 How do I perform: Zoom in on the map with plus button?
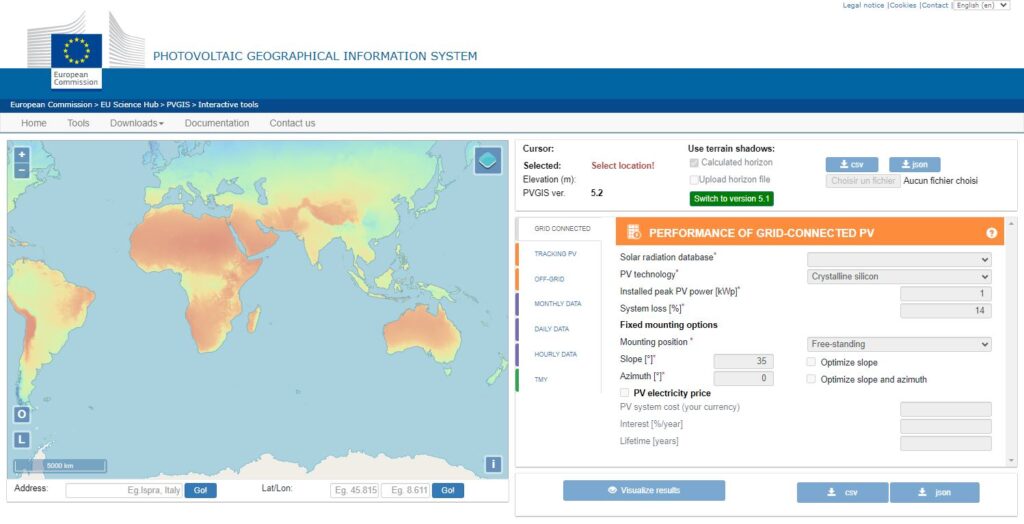click(22, 155)
